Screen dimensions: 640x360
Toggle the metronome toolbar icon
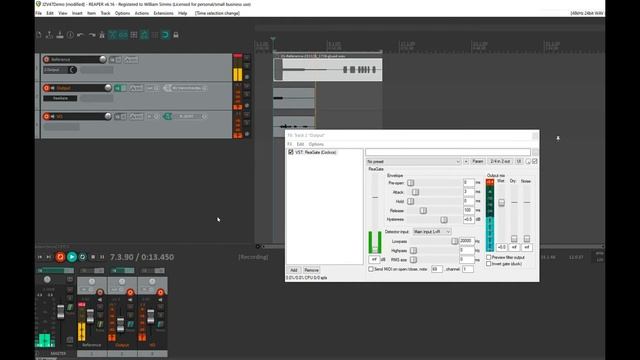[x=102, y=35]
